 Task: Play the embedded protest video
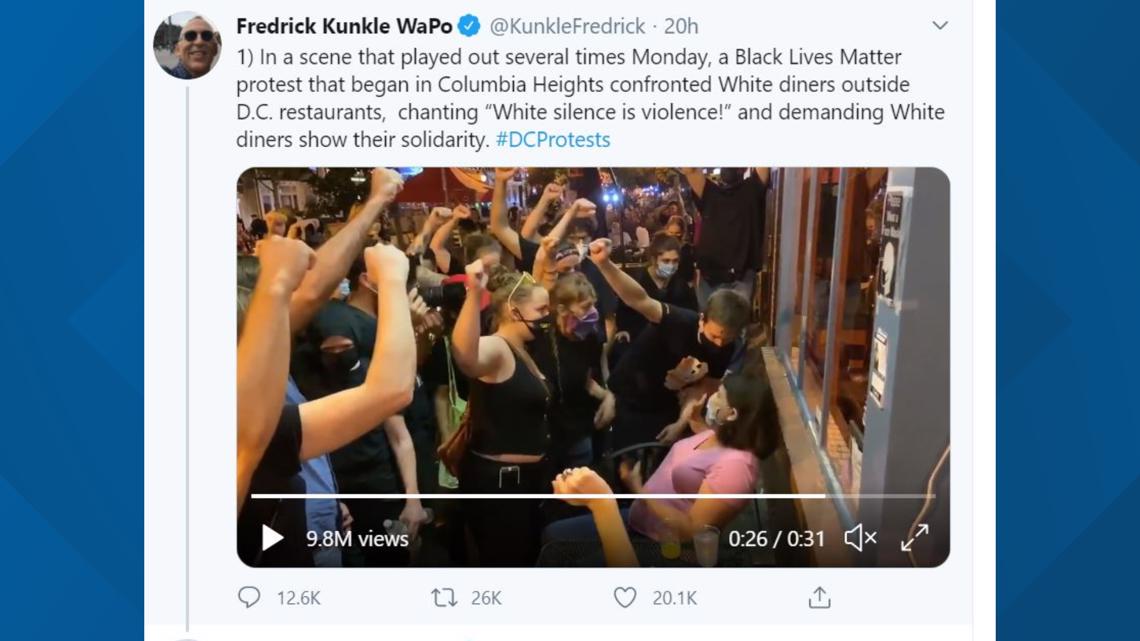coord(272,538)
